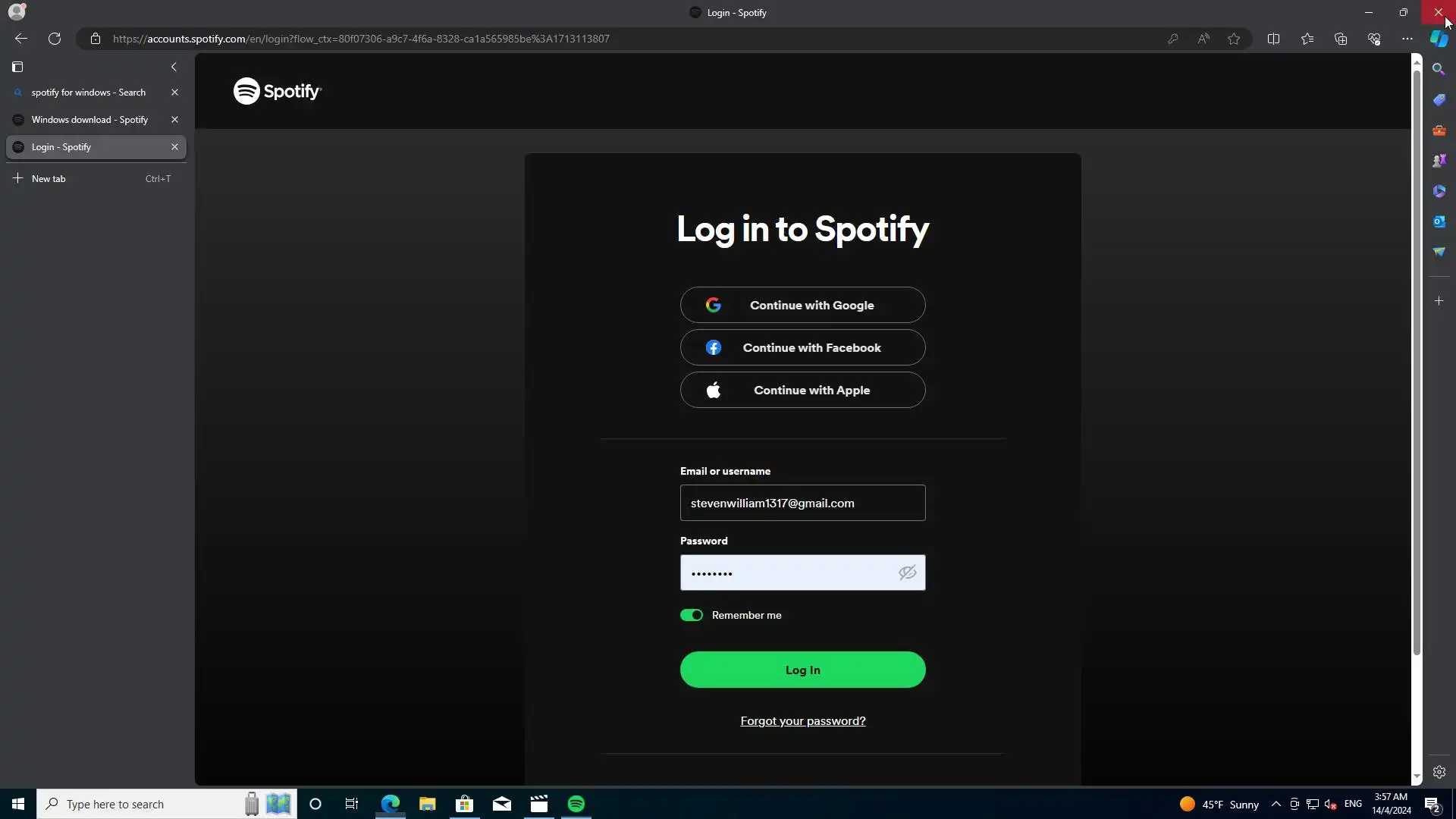Viewport: 1456px width, 819px height.
Task: Follow the Forgot your password link
Action: (x=802, y=721)
